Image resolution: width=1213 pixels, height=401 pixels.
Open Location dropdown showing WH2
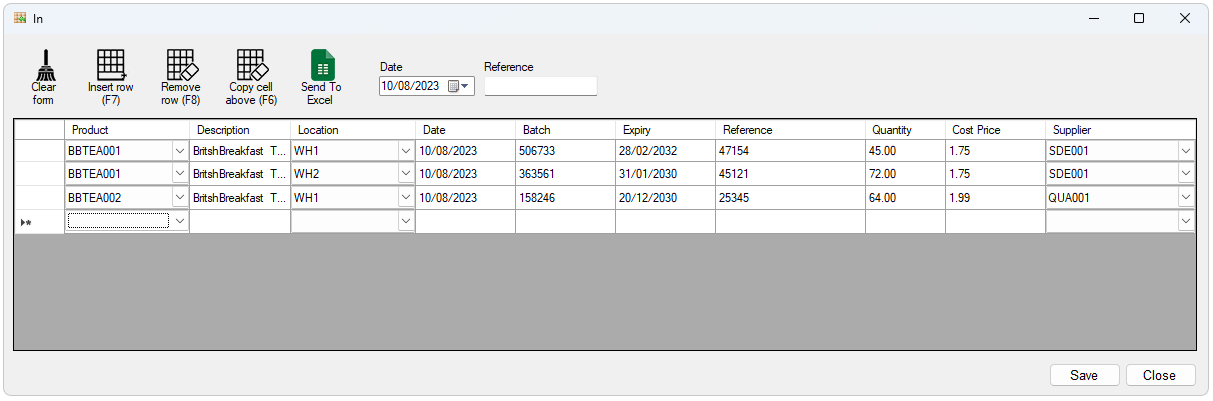pos(405,174)
